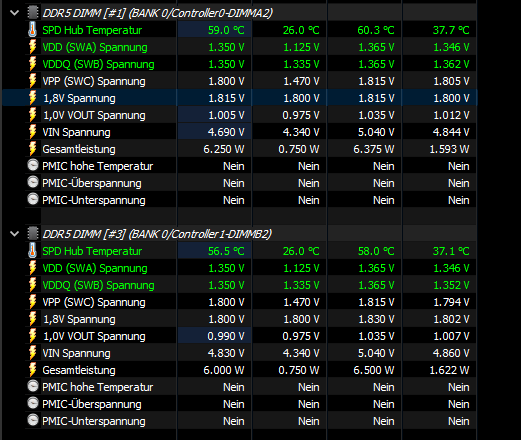The height and width of the screenshot is (440, 521).
Task: Click lightning icon of DIMM #3 VDD (SWA) Spannung
Action: pyautogui.click(x=33, y=268)
